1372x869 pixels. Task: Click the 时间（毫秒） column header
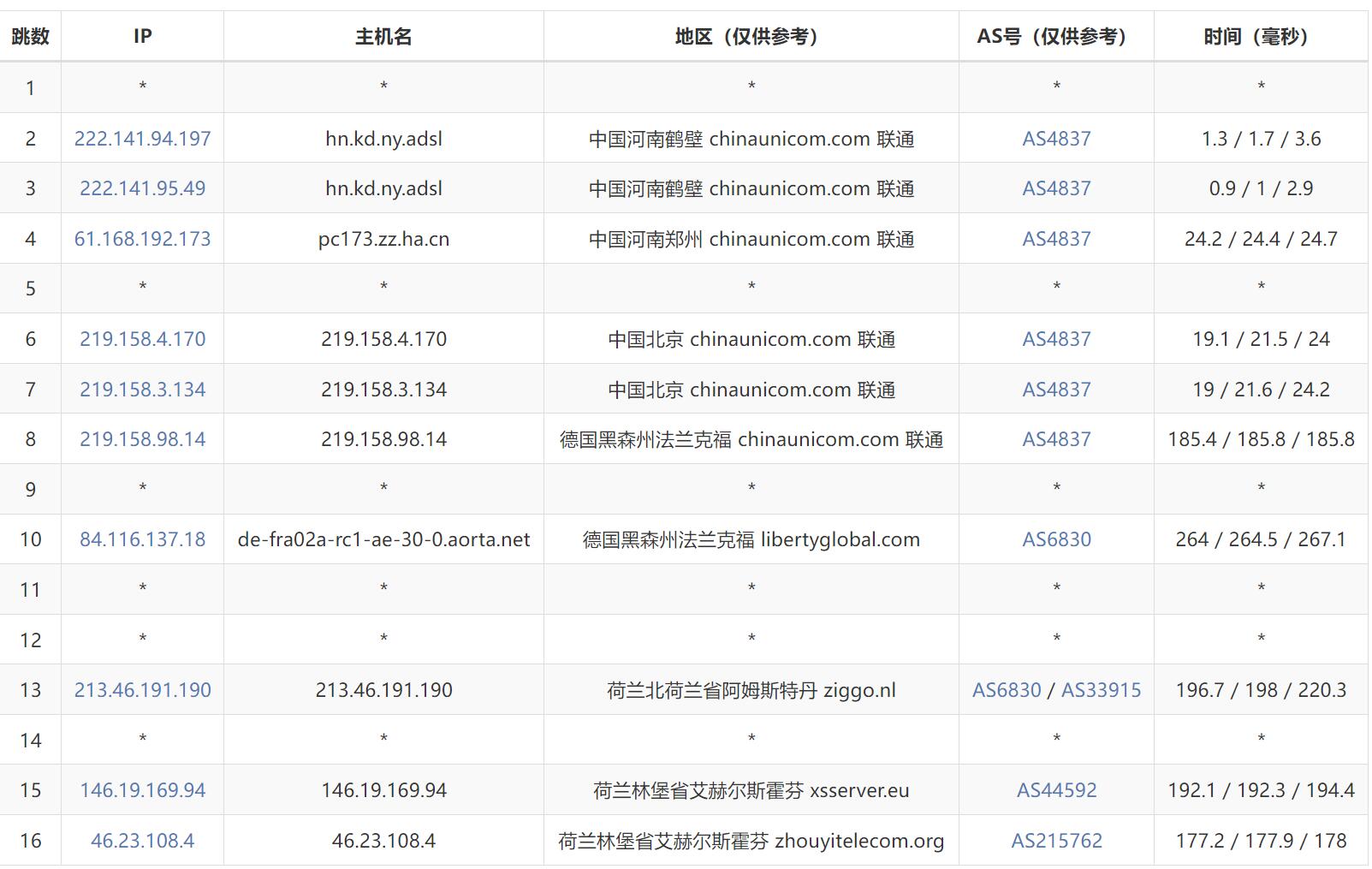[1261, 36]
